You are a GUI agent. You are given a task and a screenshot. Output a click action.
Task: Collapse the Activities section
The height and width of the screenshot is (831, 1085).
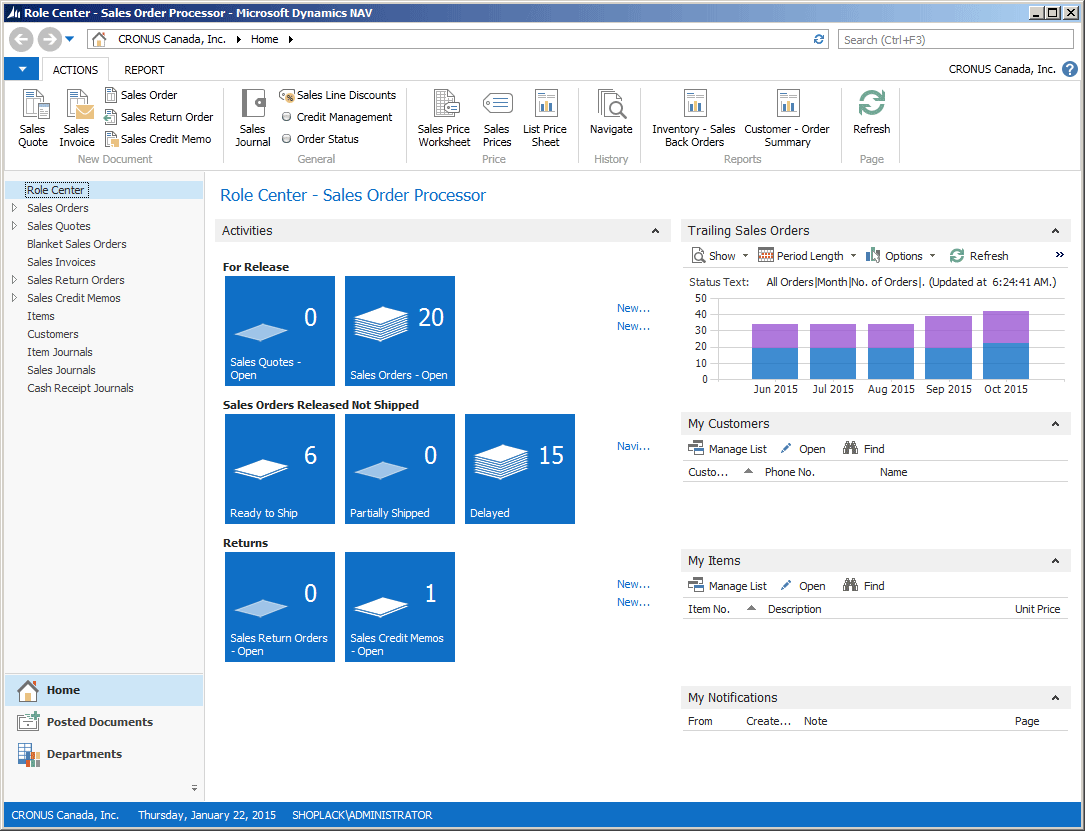tap(655, 231)
